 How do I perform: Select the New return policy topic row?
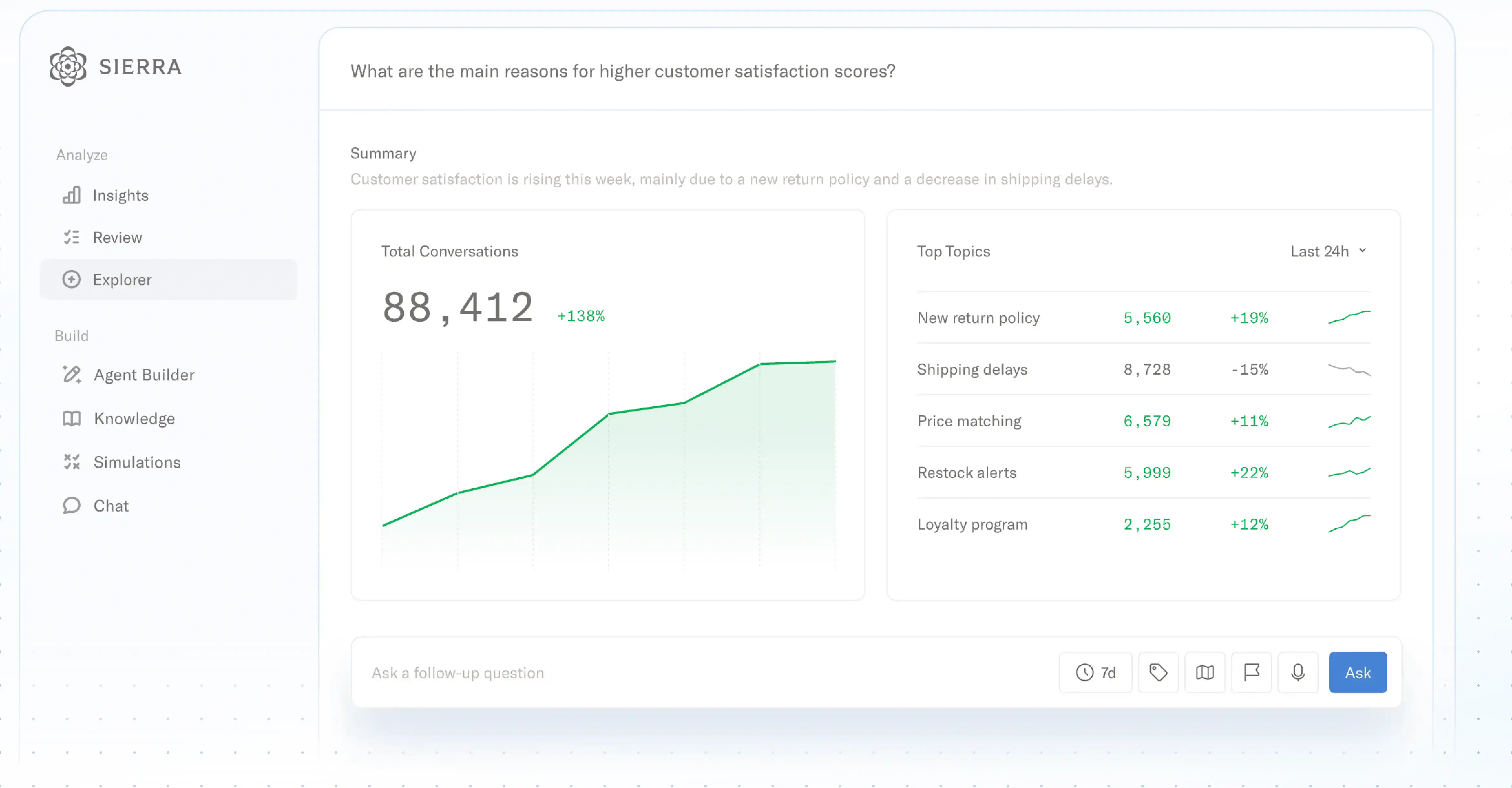tap(1144, 317)
